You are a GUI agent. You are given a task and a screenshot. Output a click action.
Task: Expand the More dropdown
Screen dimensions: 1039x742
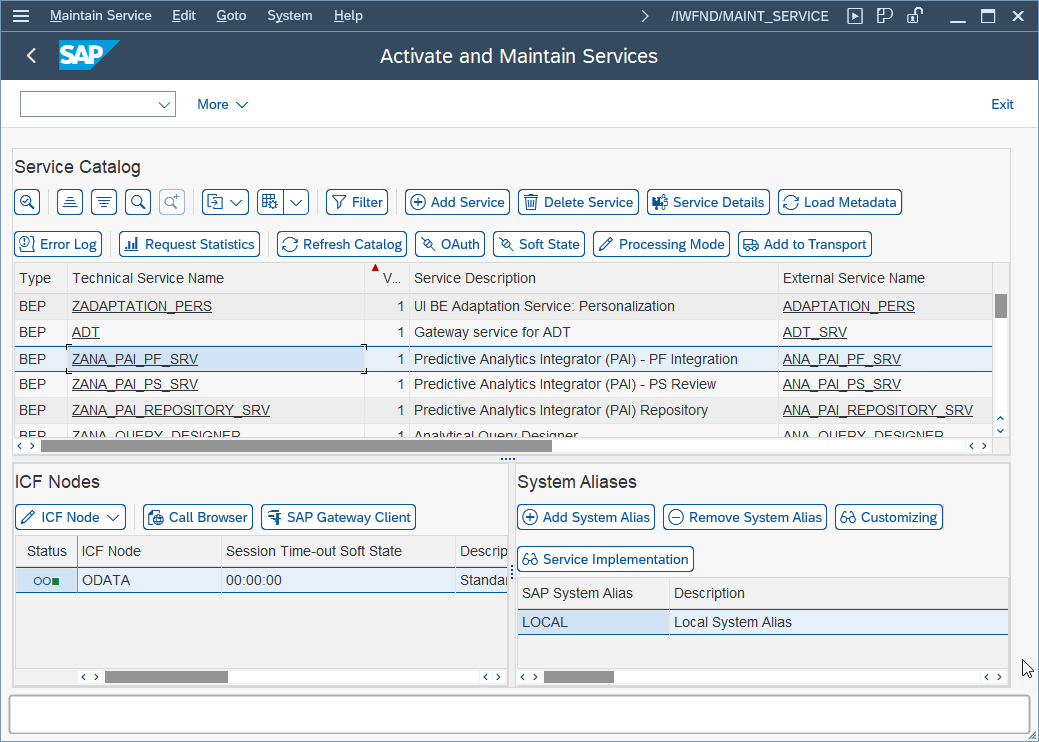click(222, 104)
